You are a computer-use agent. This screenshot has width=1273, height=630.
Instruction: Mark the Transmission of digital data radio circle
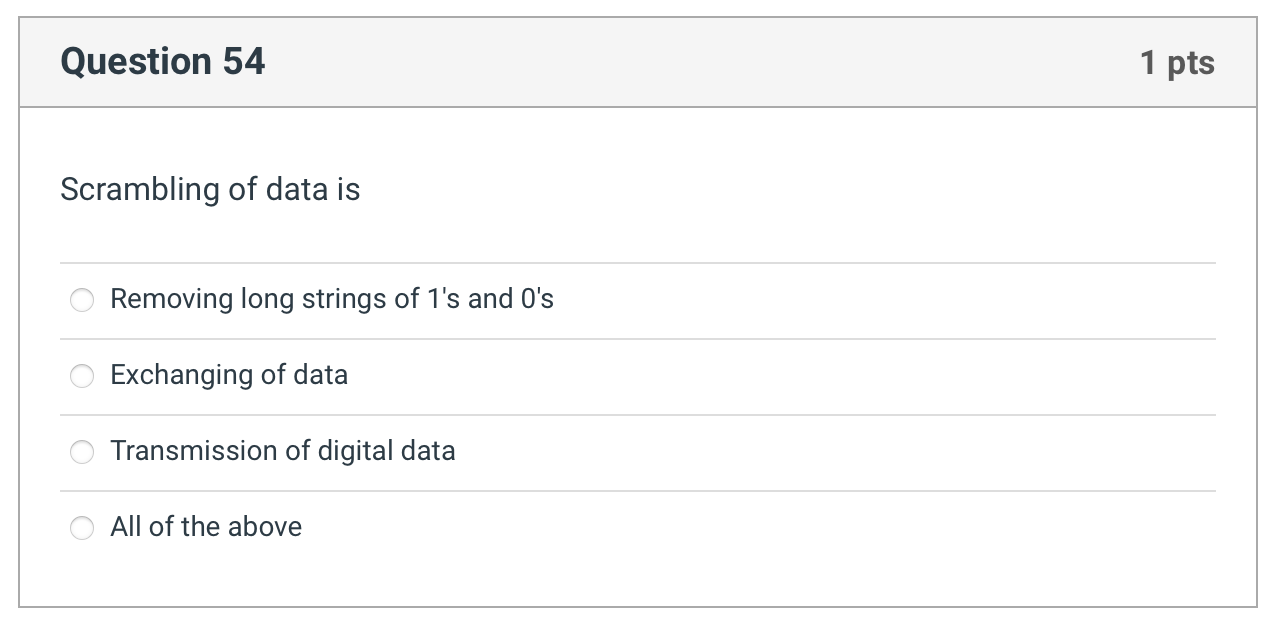click(x=82, y=452)
